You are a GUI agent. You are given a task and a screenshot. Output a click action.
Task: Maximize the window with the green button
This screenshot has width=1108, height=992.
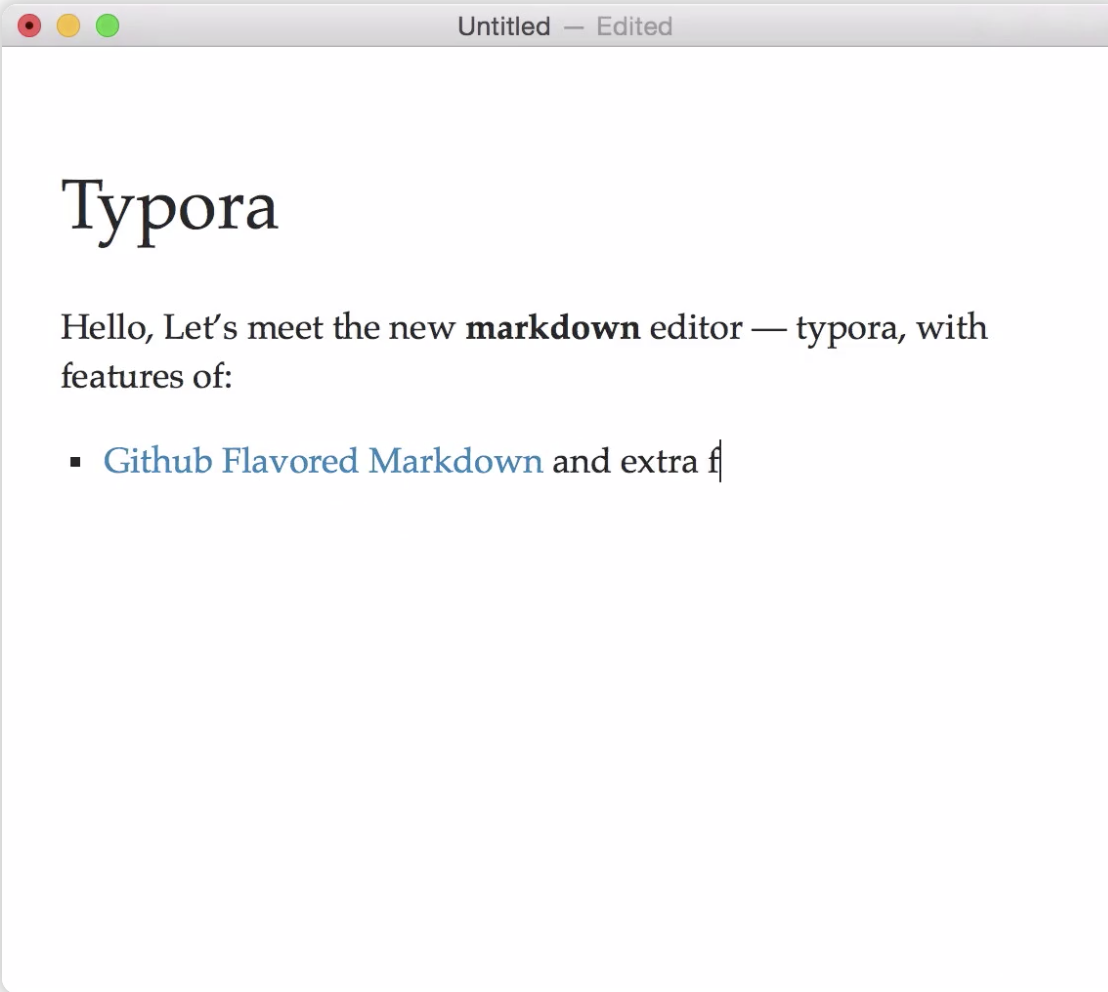coord(107,26)
